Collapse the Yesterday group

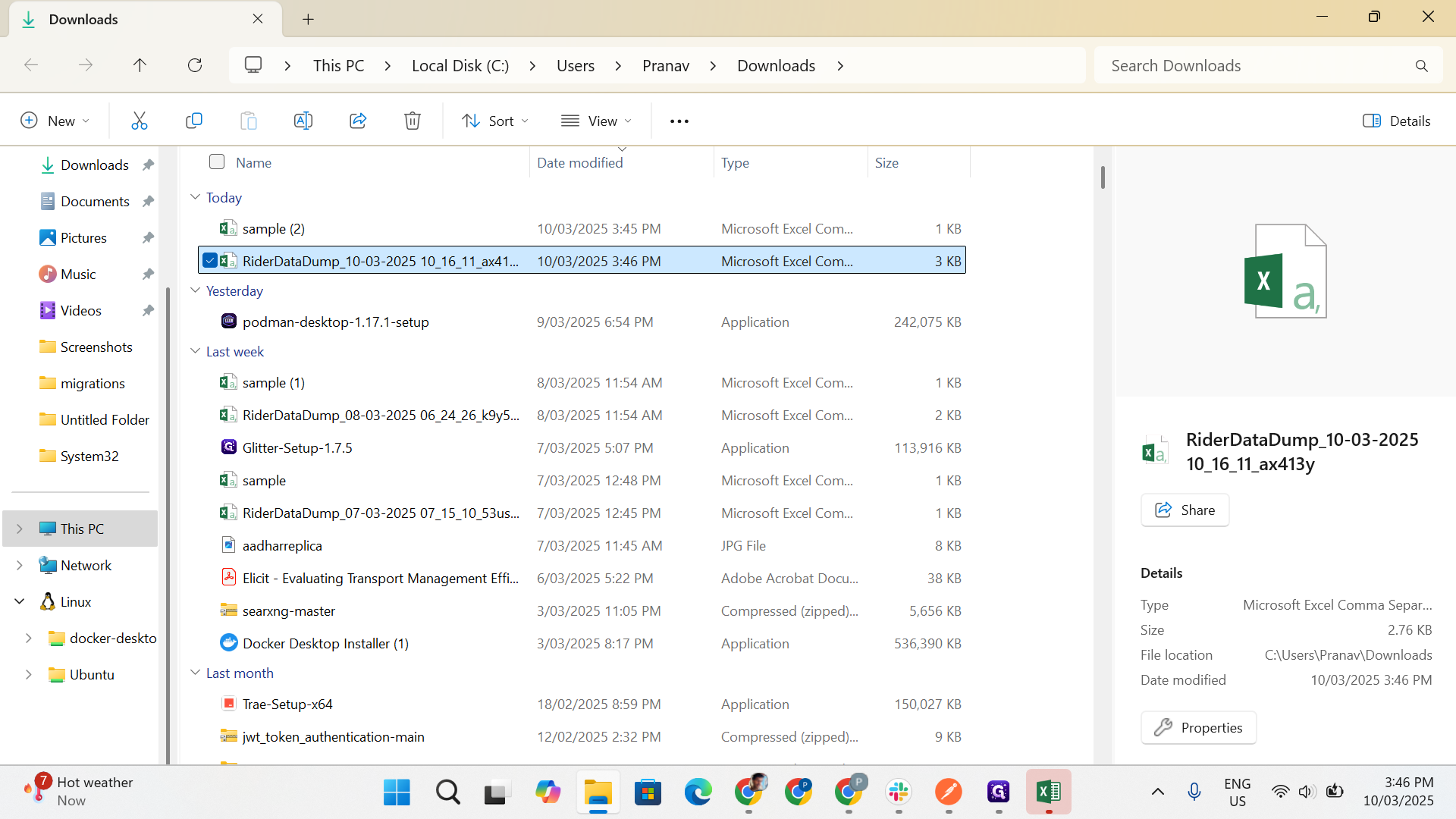[x=195, y=290]
